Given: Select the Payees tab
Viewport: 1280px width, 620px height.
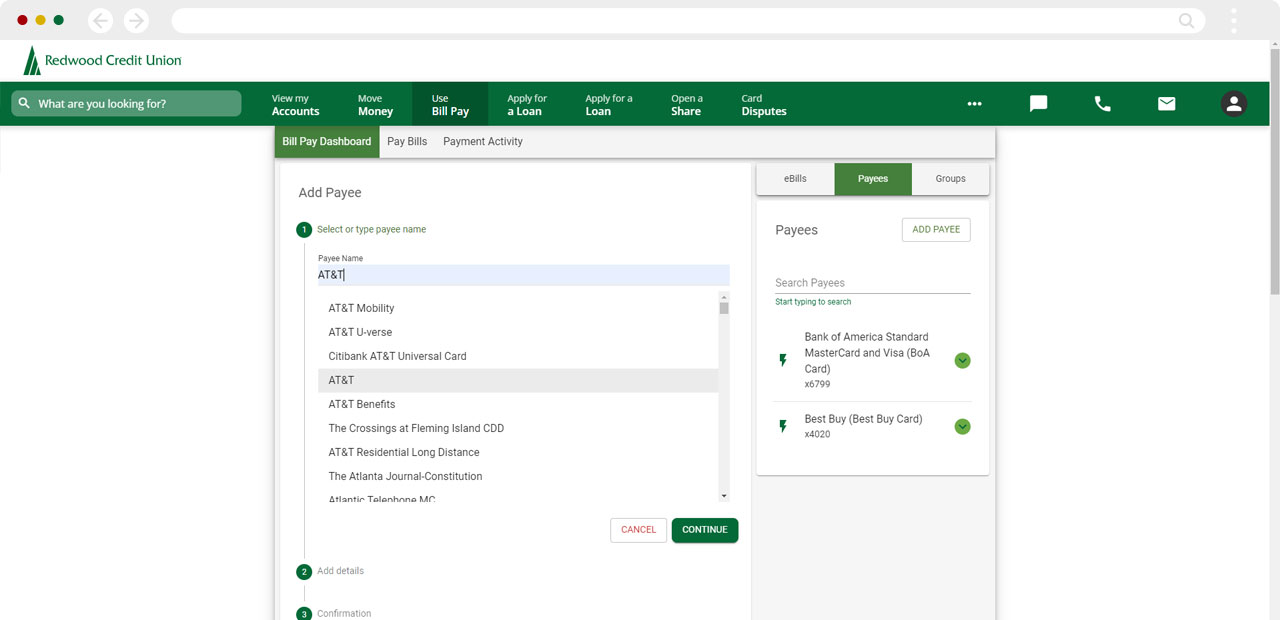Looking at the screenshot, I should [873, 179].
